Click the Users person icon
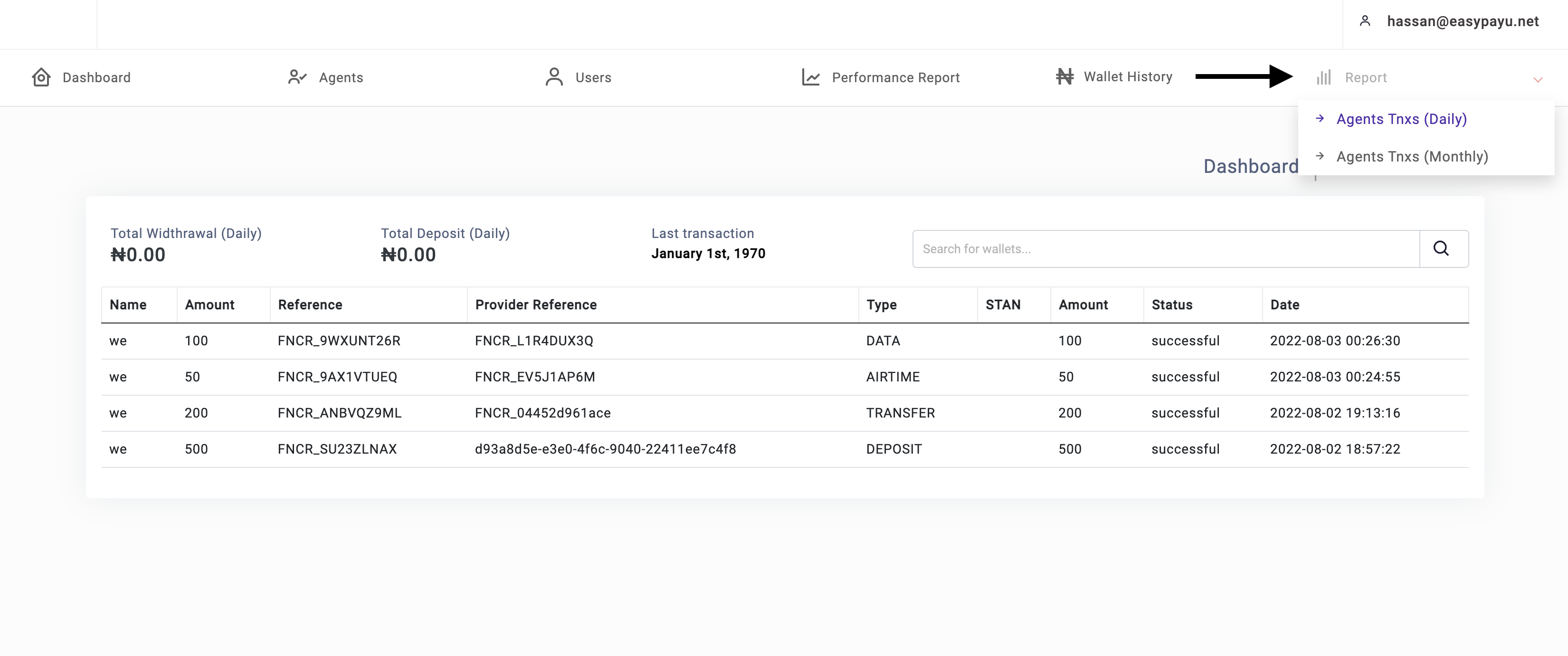The width and height of the screenshot is (1568, 656). tap(554, 77)
